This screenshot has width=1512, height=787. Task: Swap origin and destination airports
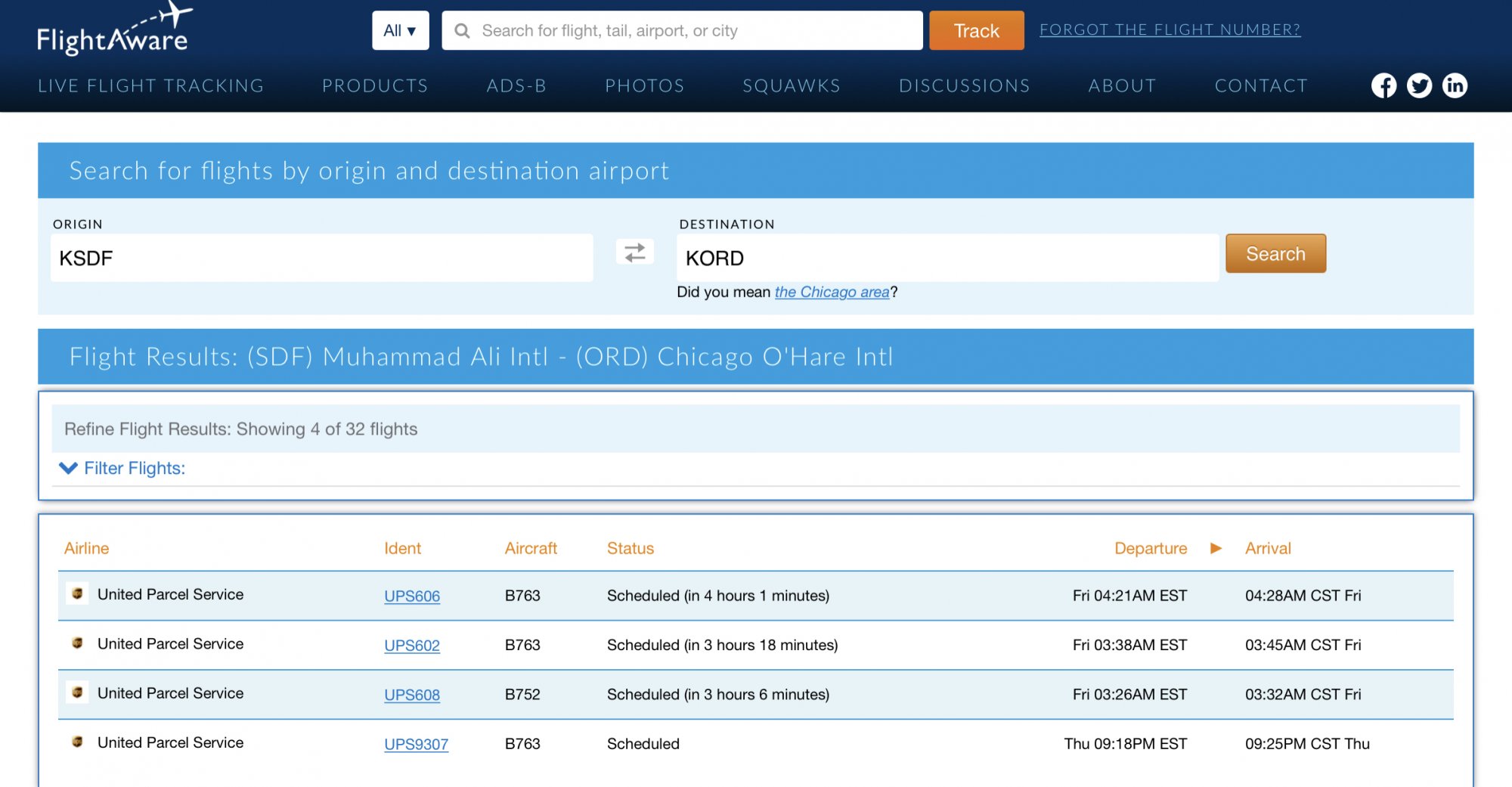[635, 252]
